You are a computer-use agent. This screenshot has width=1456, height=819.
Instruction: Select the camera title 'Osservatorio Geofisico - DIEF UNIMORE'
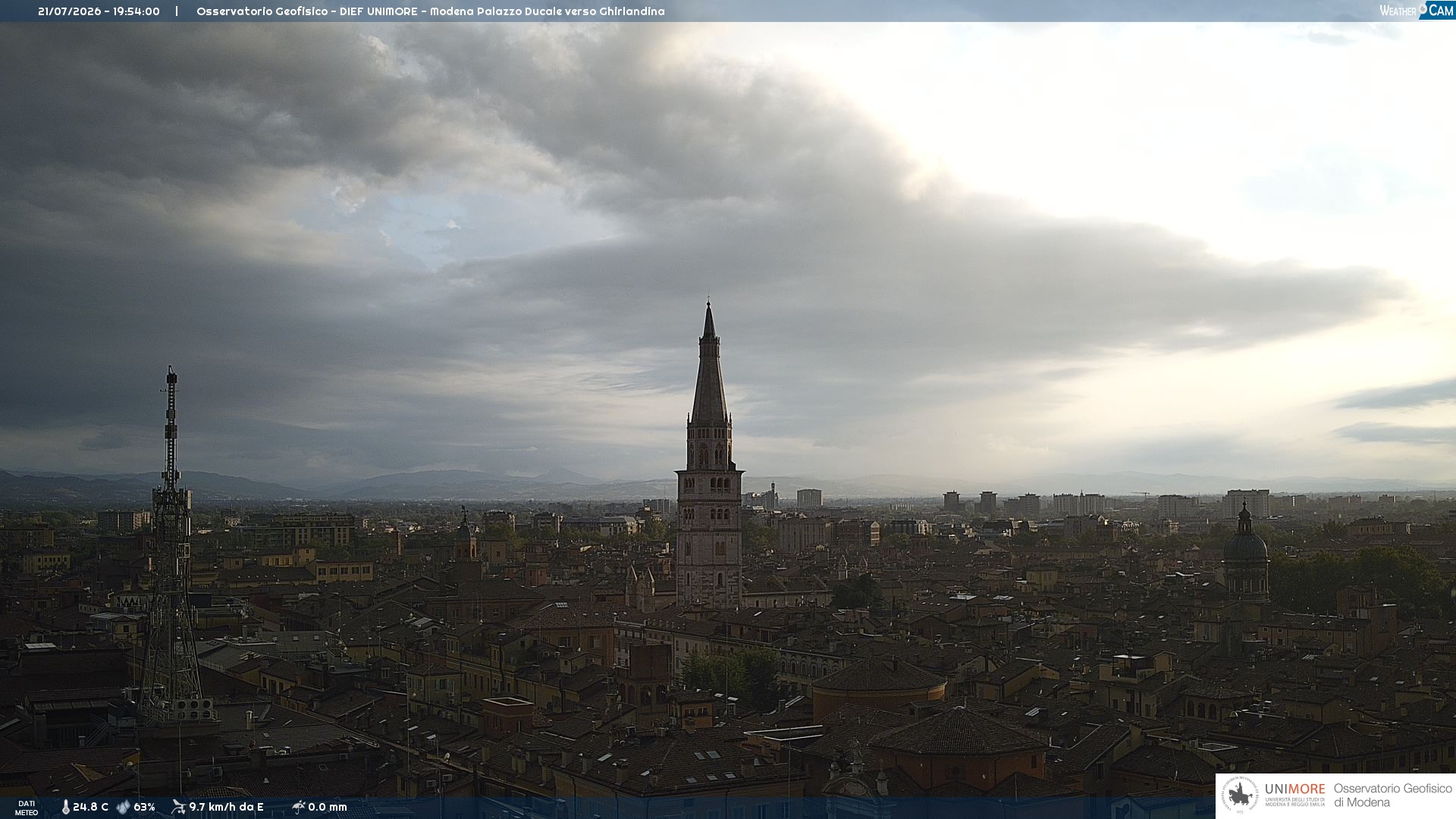pos(307,11)
